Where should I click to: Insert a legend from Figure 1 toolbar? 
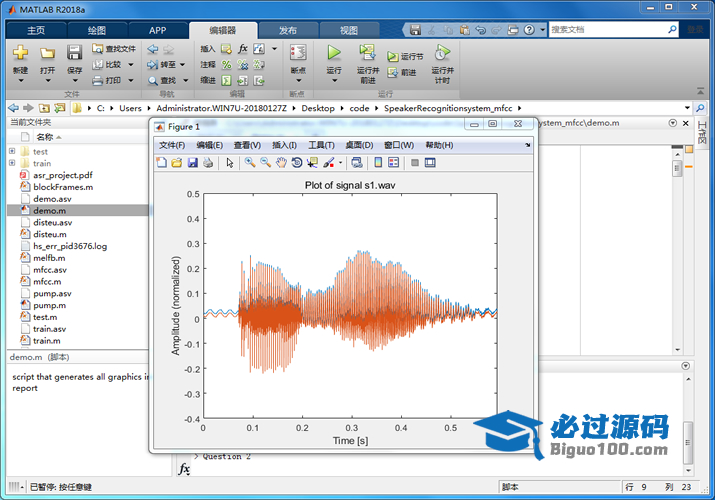394,163
